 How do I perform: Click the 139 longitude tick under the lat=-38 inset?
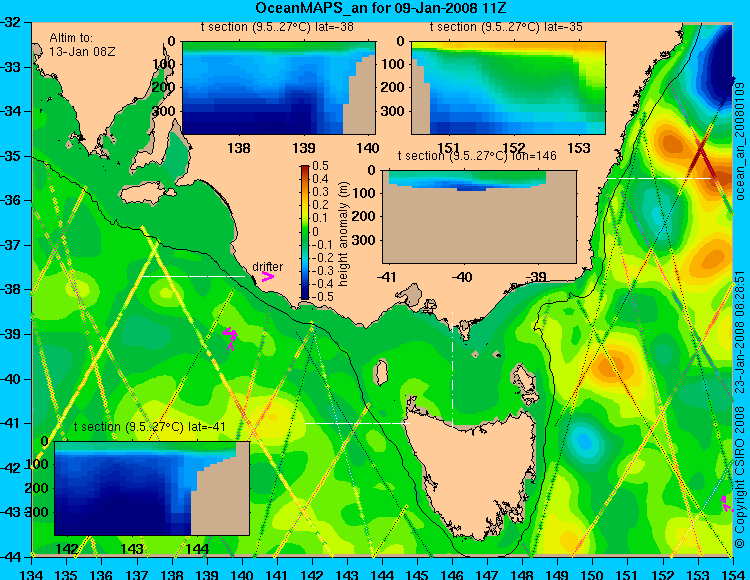click(303, 148)
